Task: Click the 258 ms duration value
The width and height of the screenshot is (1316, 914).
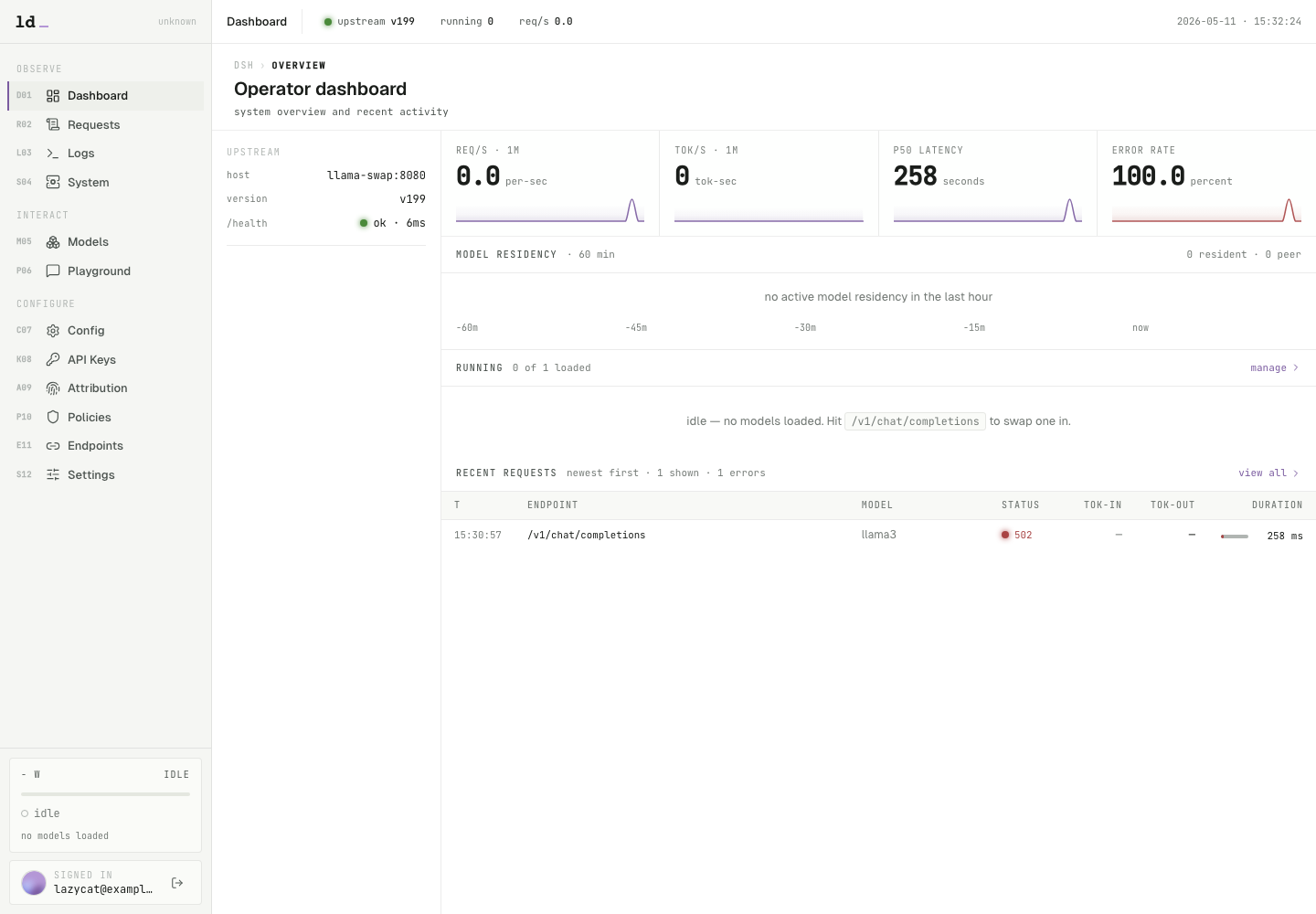Action: coord(1285,537)
